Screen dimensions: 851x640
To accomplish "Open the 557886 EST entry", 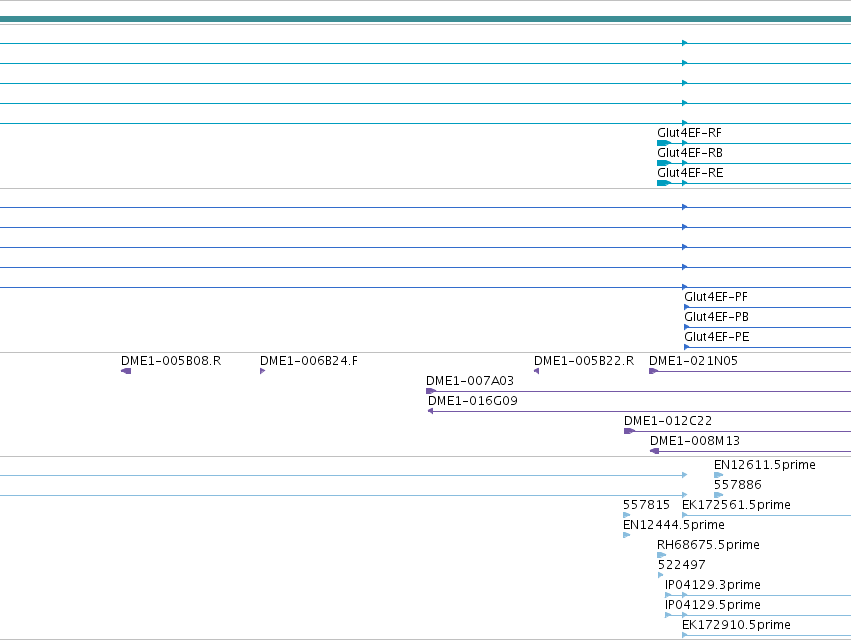I will coord(738,485).
